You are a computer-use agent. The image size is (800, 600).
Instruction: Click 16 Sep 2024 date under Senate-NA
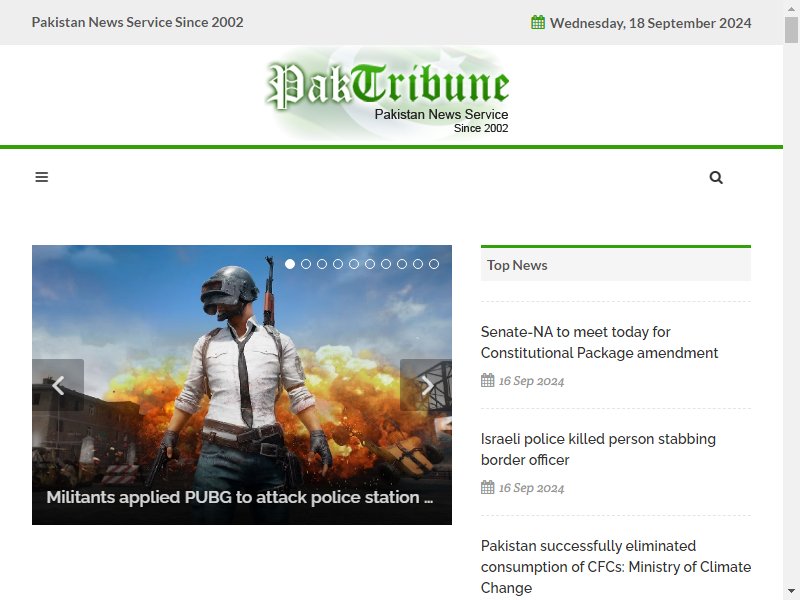(531, 381)
